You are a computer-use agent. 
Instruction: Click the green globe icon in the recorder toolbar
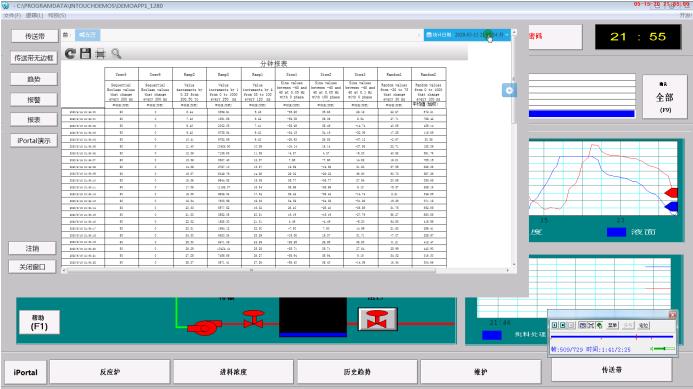coord(599,325)
